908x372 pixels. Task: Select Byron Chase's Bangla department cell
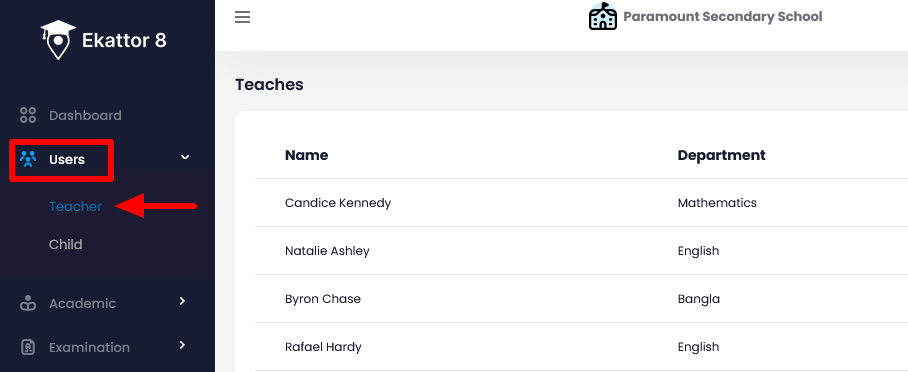tap(698, 299)
